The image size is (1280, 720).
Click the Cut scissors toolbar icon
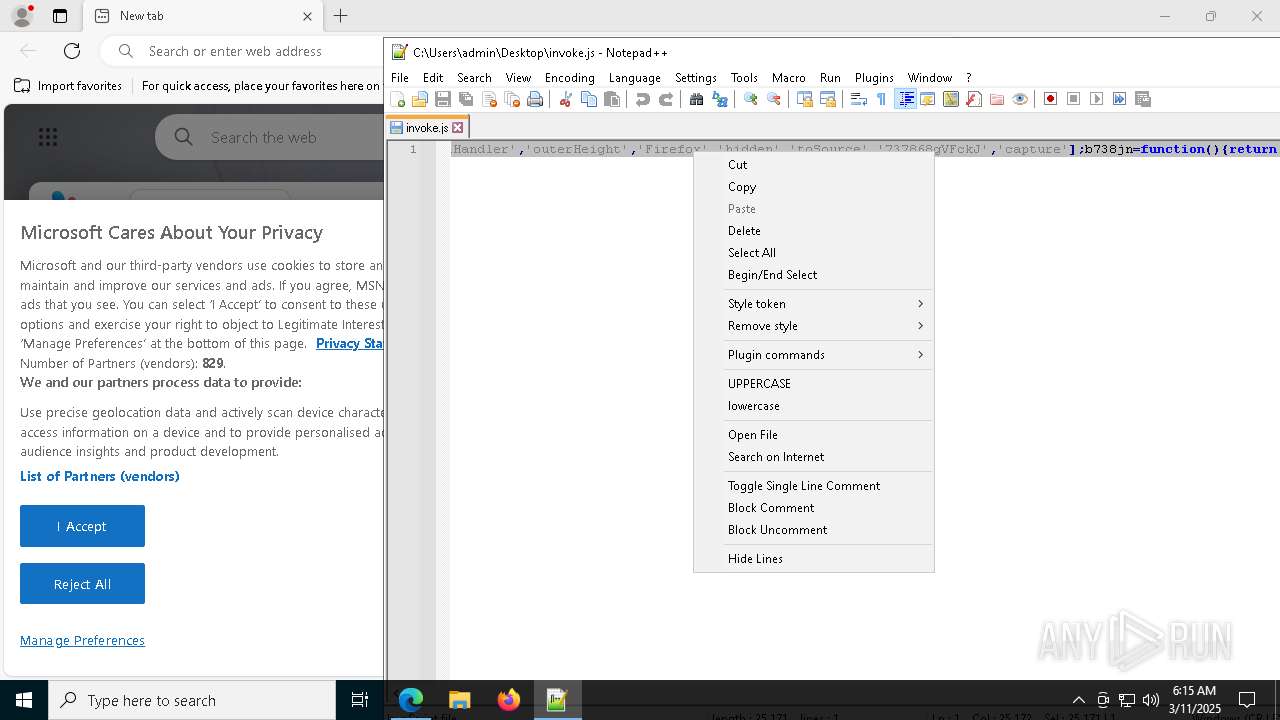point(565,99)
